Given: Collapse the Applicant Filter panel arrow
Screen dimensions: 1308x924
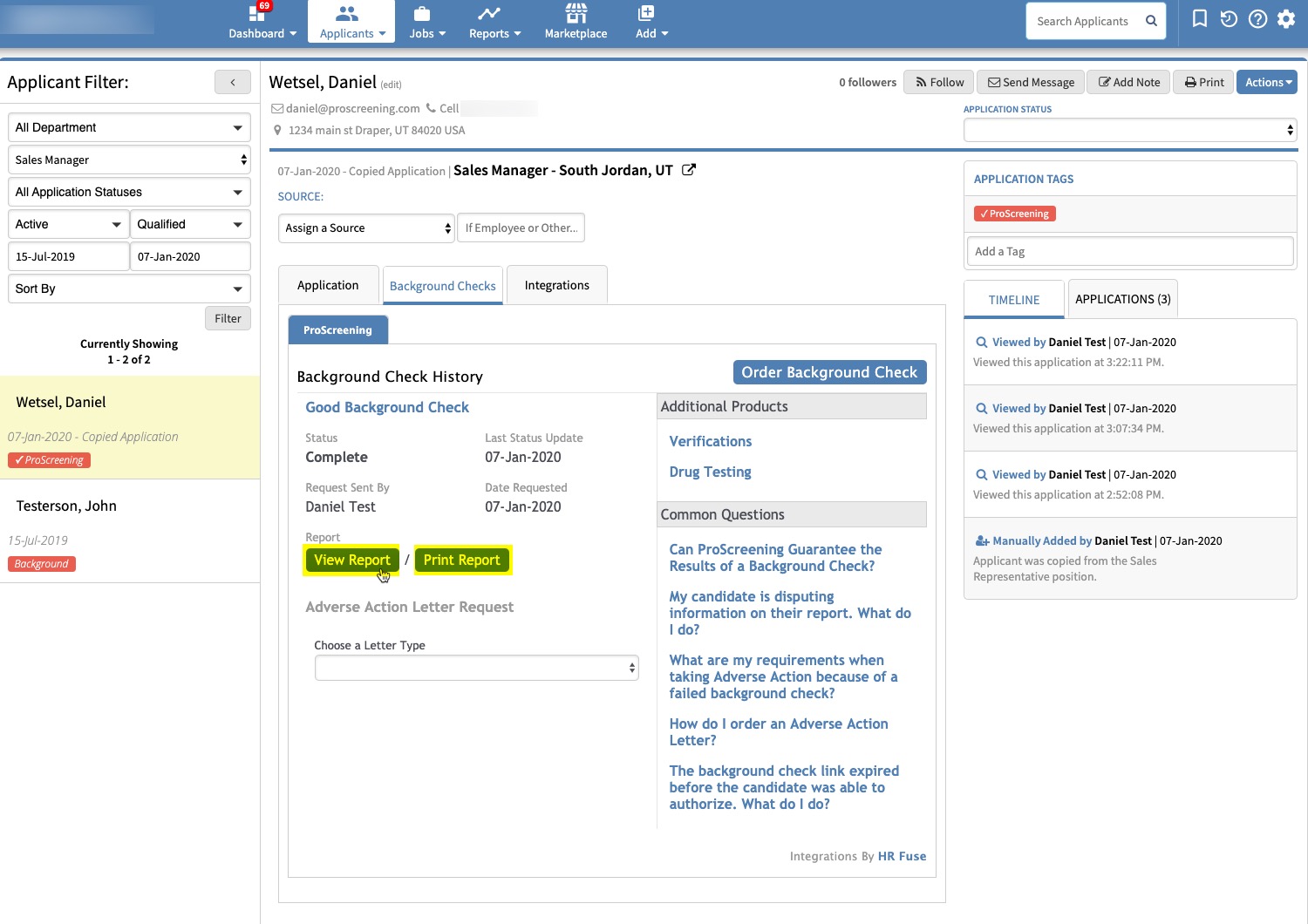Looking at the screenshot, I should [233, 82].
